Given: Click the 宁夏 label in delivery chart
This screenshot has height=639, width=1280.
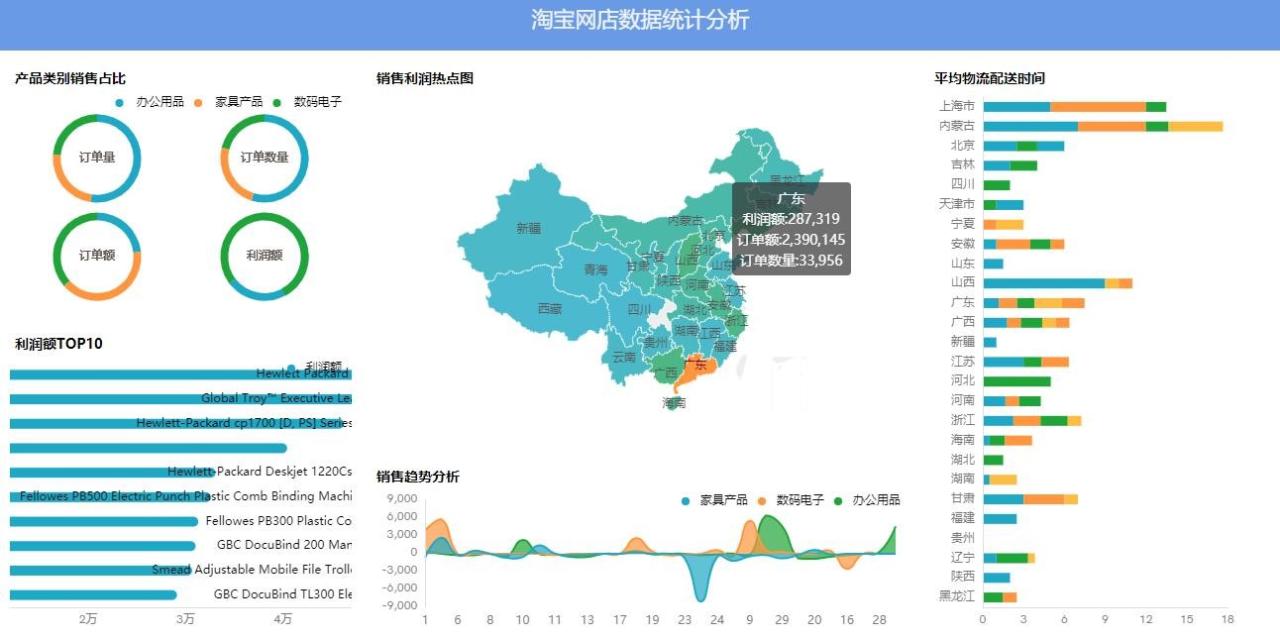Looking at the screenshot, I should click(x=963, y=224).
